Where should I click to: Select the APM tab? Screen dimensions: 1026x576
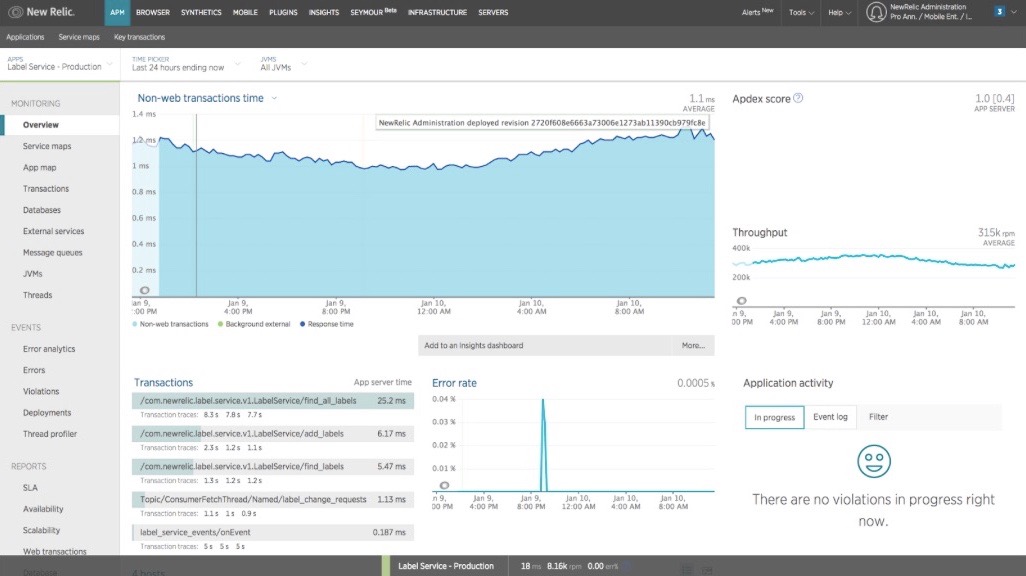pyautogui.click(x=117, y=12)
